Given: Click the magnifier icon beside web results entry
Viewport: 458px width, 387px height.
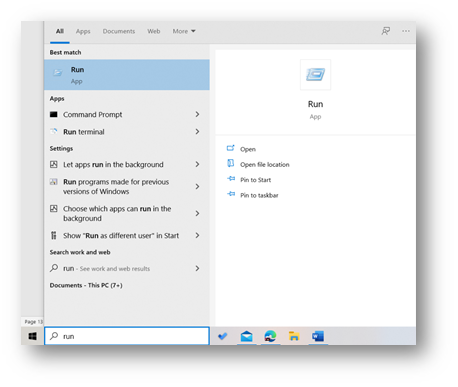Looking at the screenshot, I should tap(54, 268).
